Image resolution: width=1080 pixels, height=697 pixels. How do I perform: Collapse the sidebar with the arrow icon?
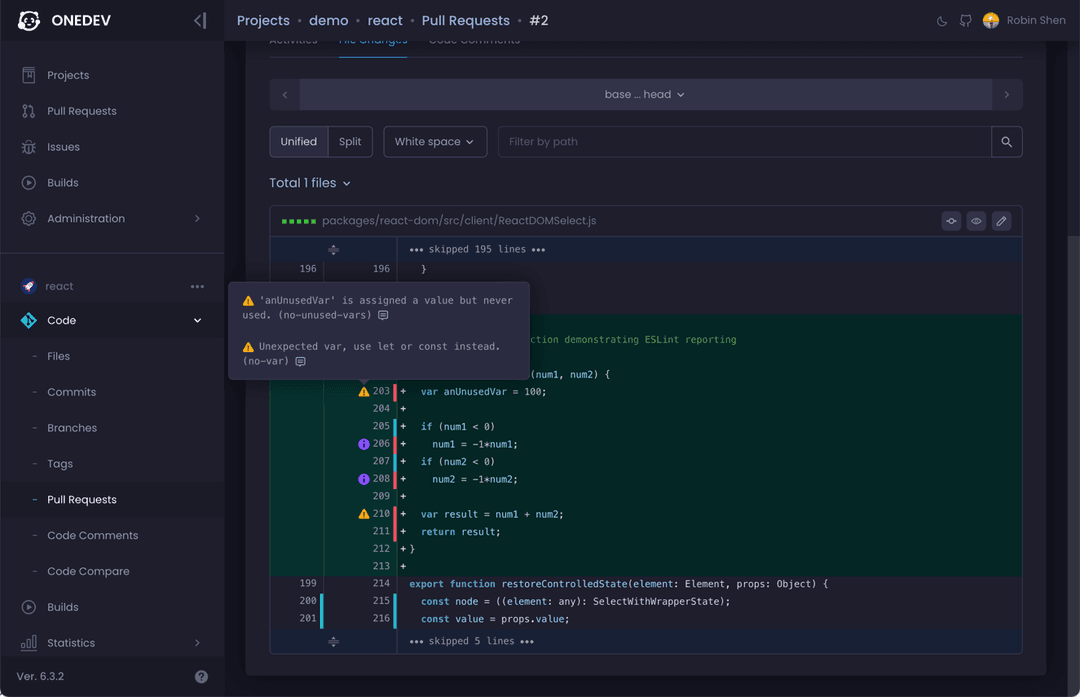click(x=200, y=21)
